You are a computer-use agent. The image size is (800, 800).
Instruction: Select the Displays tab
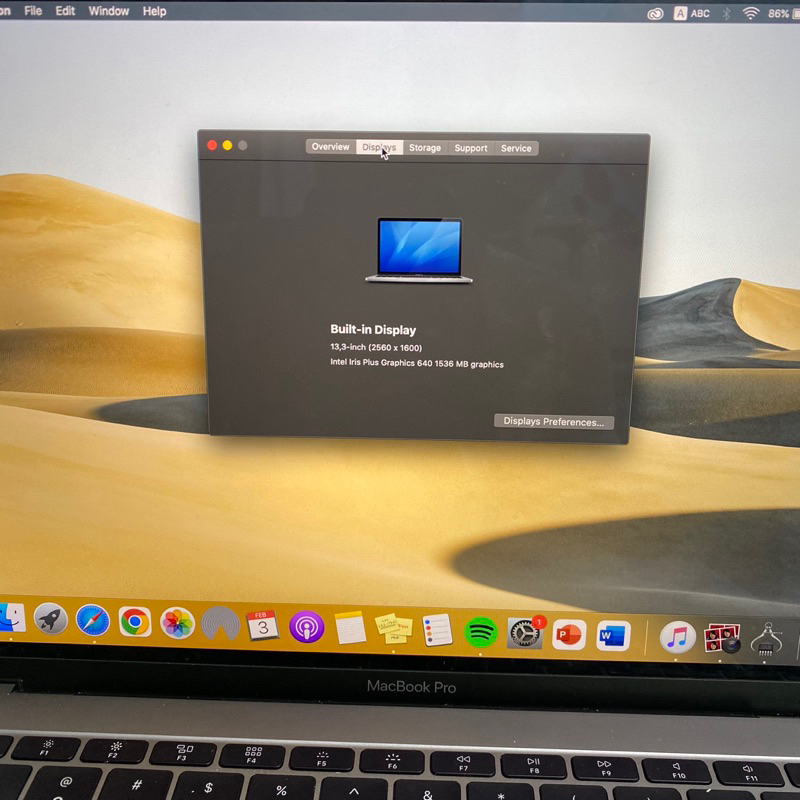tap(379, 147)
